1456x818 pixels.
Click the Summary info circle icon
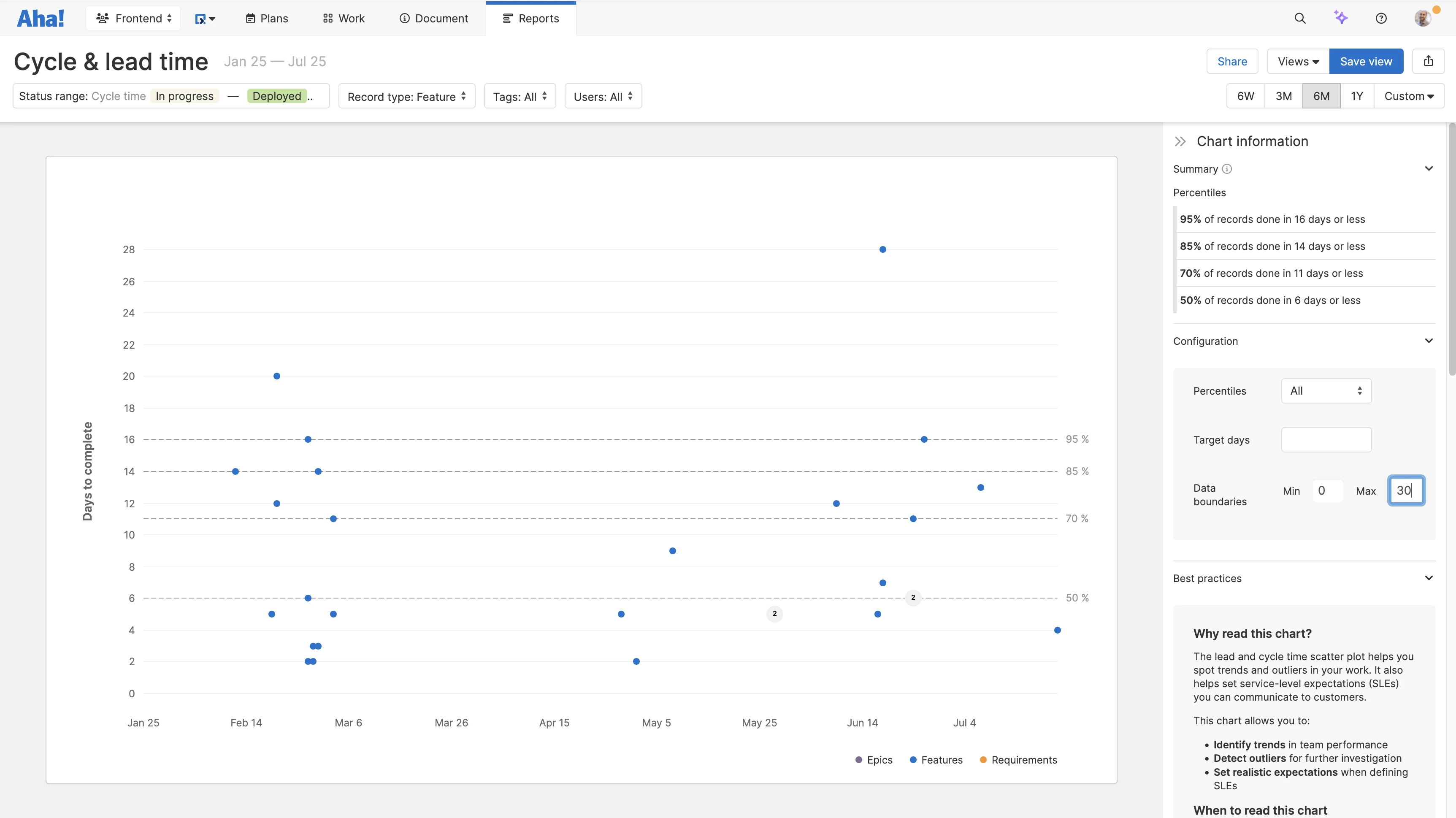pos(1226,169)
